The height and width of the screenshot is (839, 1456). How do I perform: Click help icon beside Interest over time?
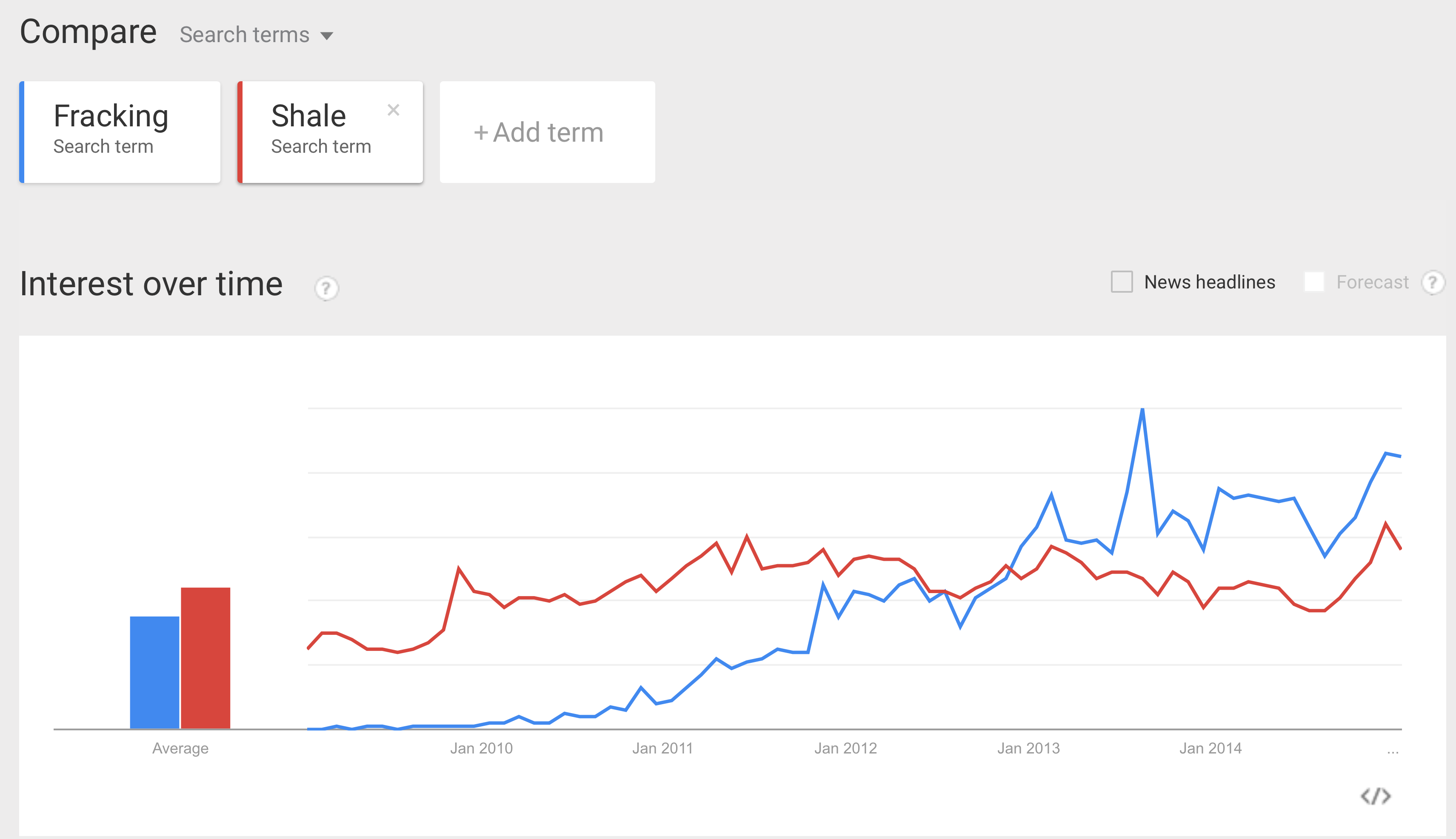click(326, 288)
